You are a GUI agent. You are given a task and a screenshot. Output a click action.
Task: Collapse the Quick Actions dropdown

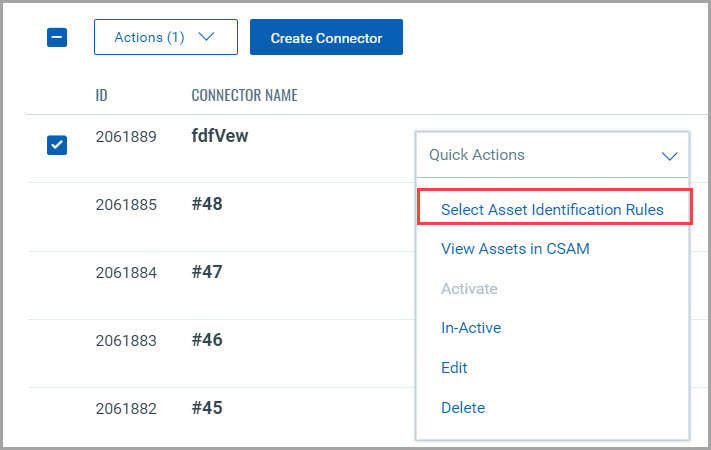click(x=552, y=155)
